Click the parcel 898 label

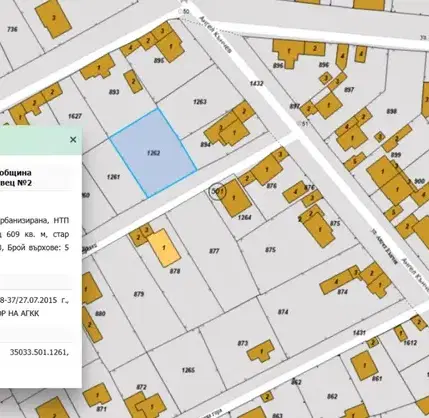391,111
